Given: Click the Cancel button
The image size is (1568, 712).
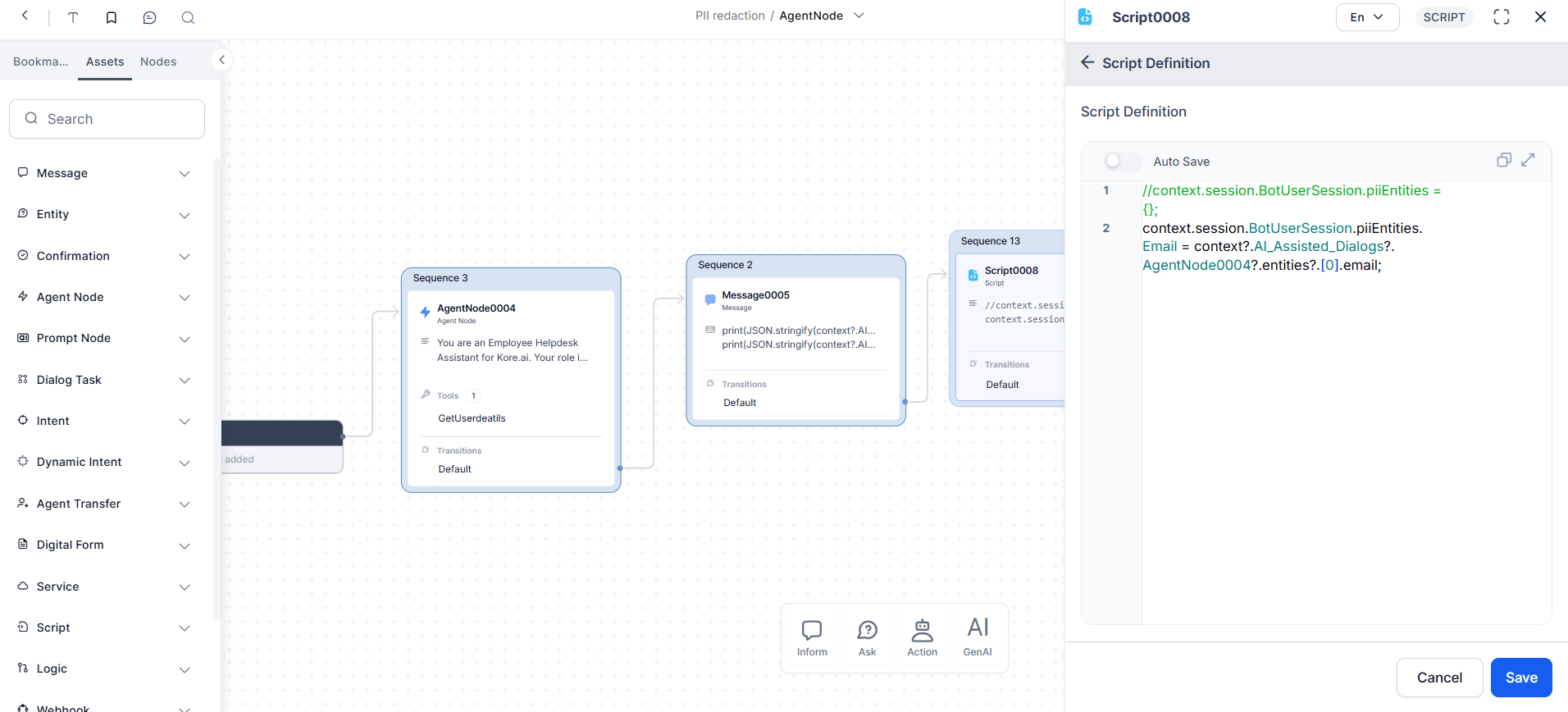Looking at the screenshot, I should (1439, 678).
